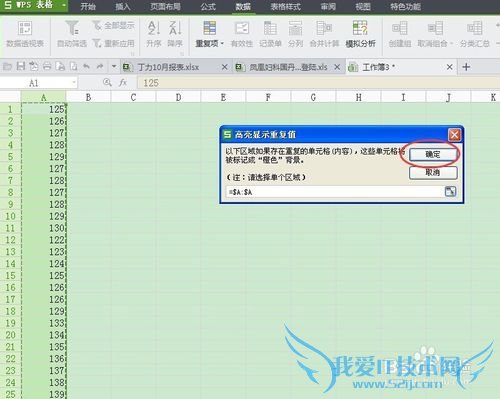Open the 审阅 ribbon tab
The image size is (500, 399).
[328, 6]
